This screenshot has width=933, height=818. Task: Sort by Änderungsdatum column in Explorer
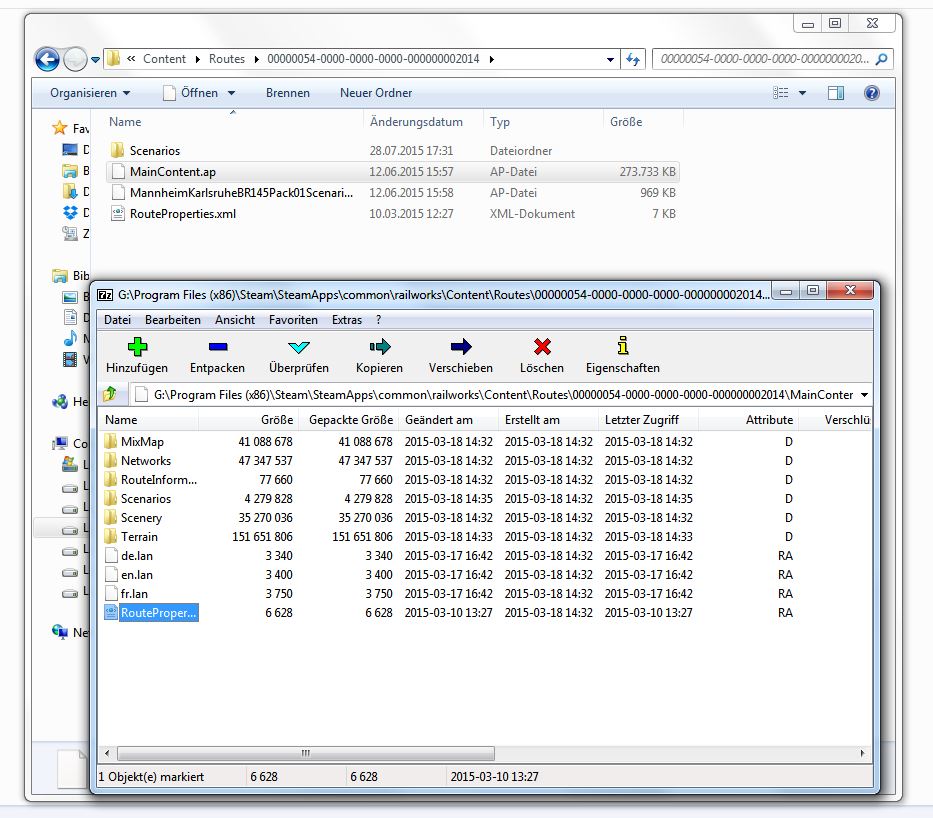click(423, 121)
